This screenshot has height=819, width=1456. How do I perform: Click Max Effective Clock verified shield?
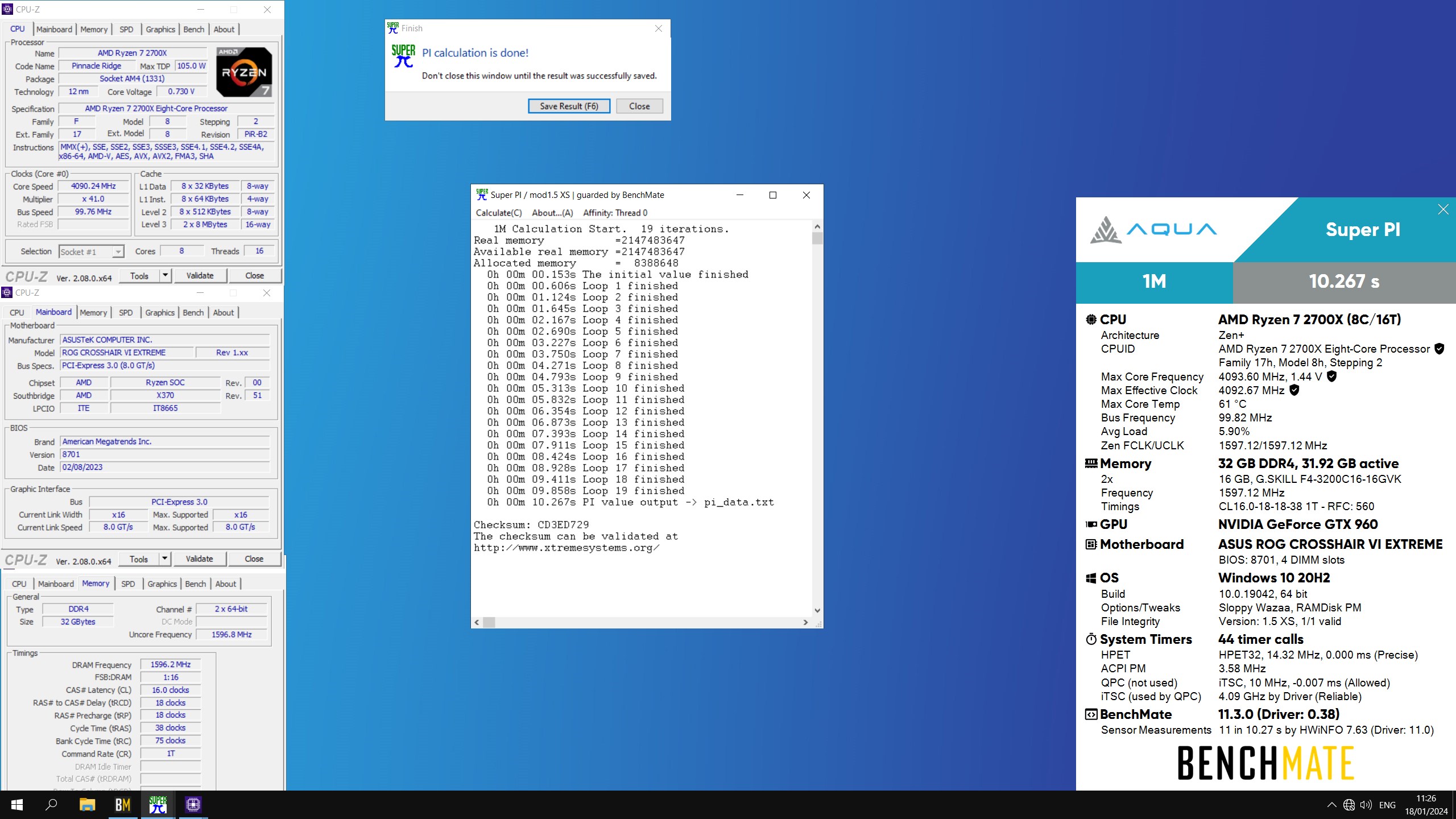point(1294,390)
